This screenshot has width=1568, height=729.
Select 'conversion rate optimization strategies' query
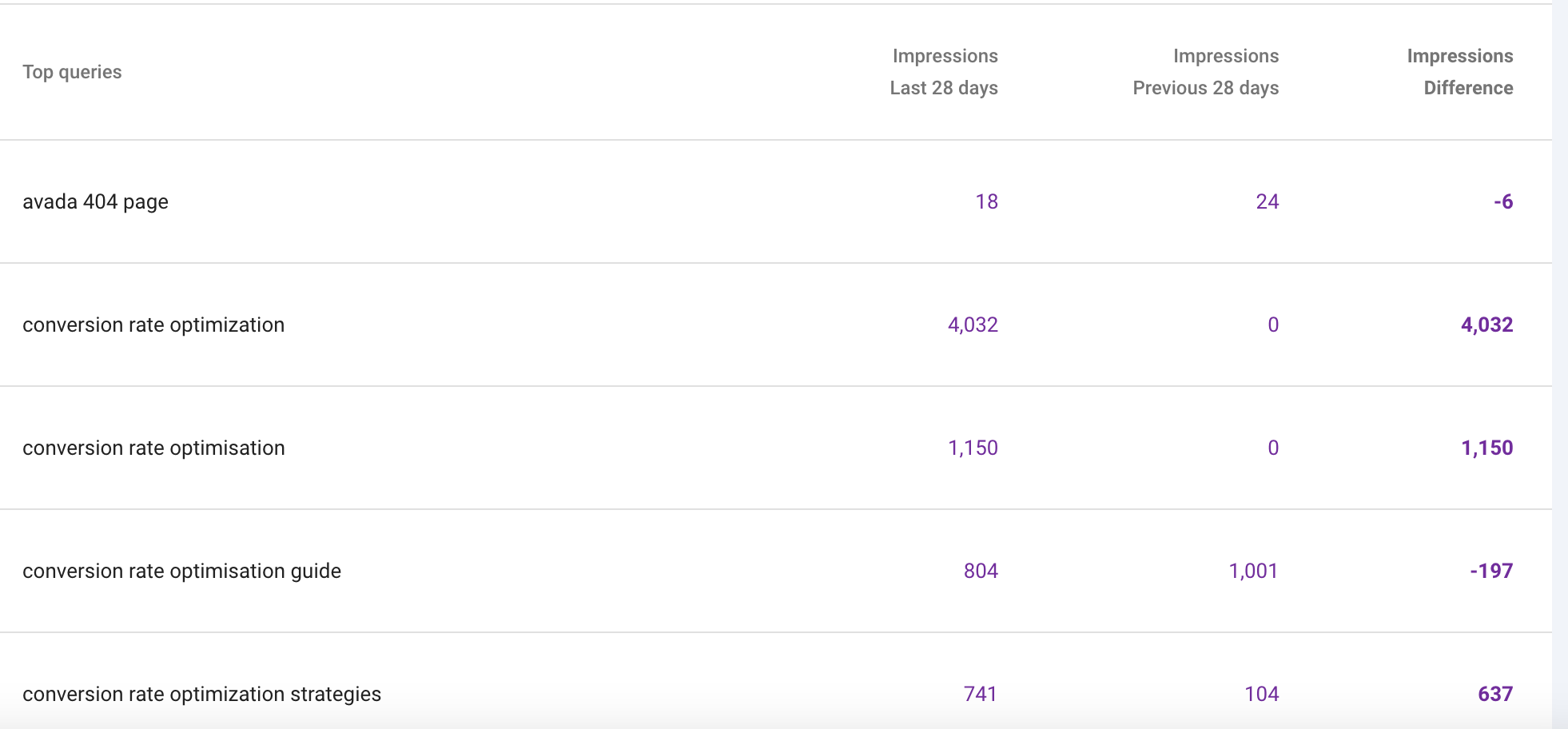pyautogui.click(x=201, y=694)
